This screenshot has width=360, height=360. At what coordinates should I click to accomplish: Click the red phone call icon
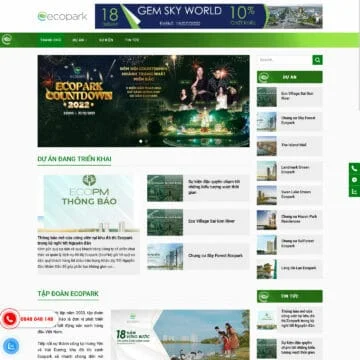pyautogui.click(x=9, y=319)
